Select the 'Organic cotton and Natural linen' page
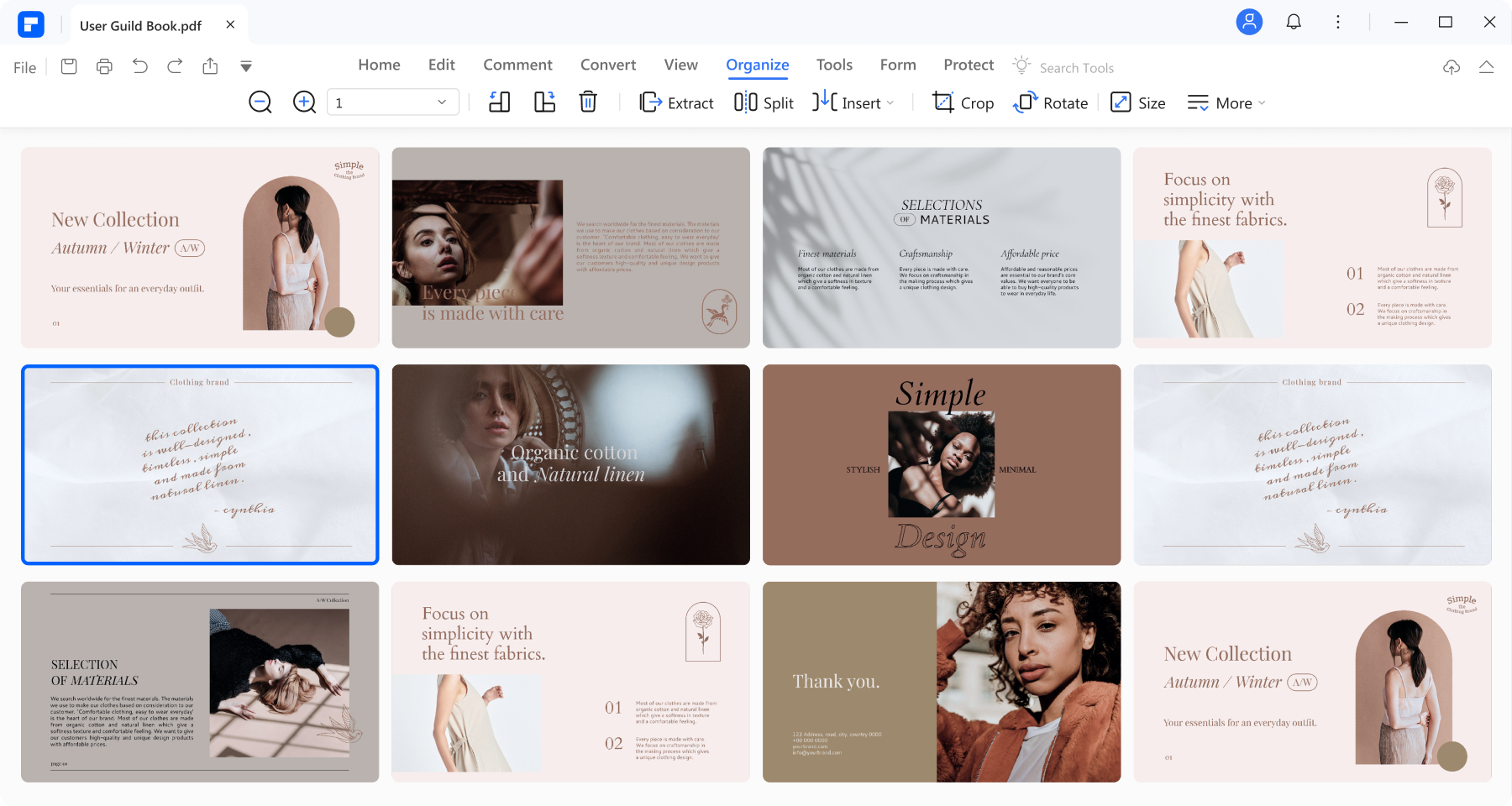The width and height of the screenshot is (1512, 806). tap(571, 464)
